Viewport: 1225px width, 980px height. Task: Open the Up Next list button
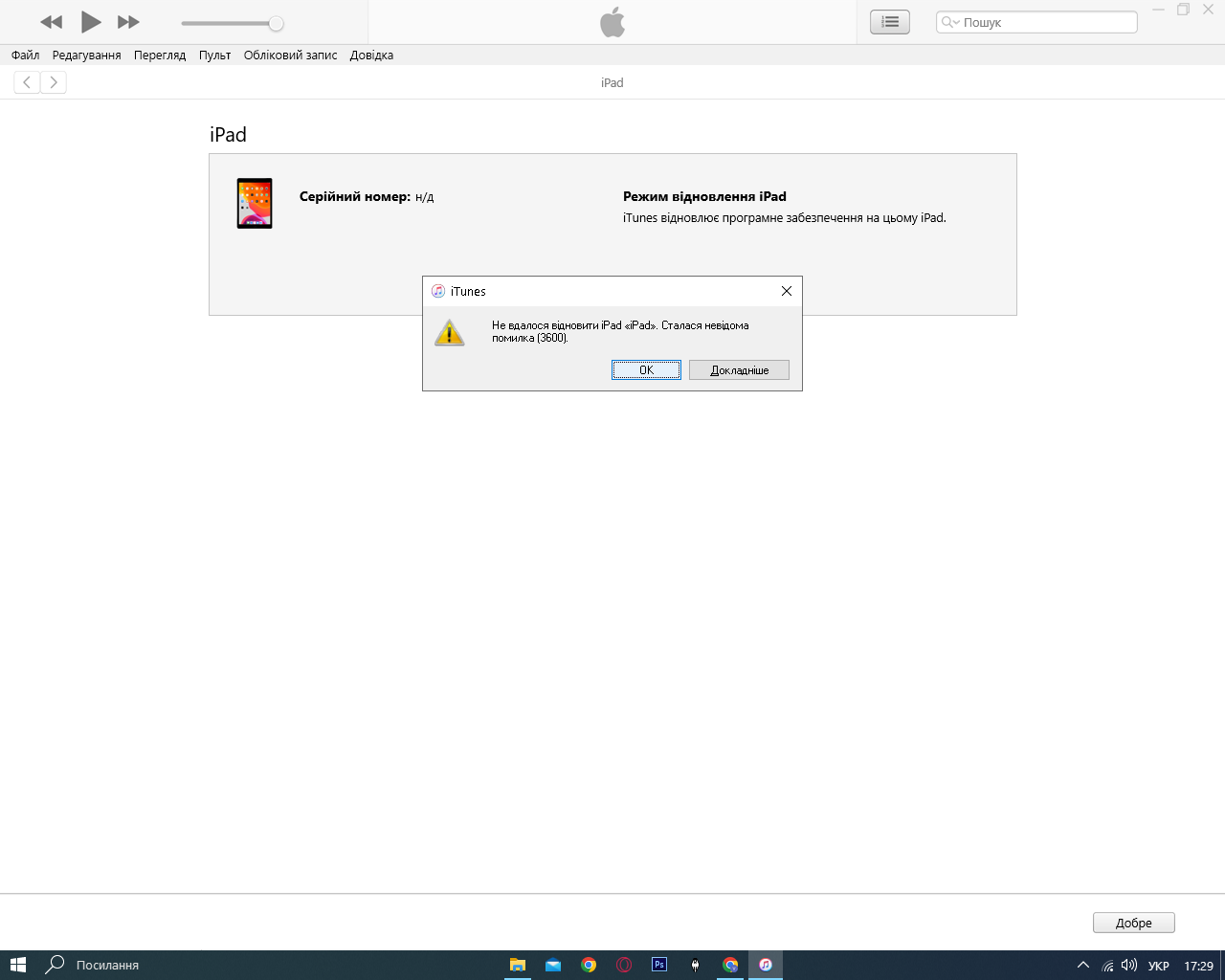pos(890,22)
